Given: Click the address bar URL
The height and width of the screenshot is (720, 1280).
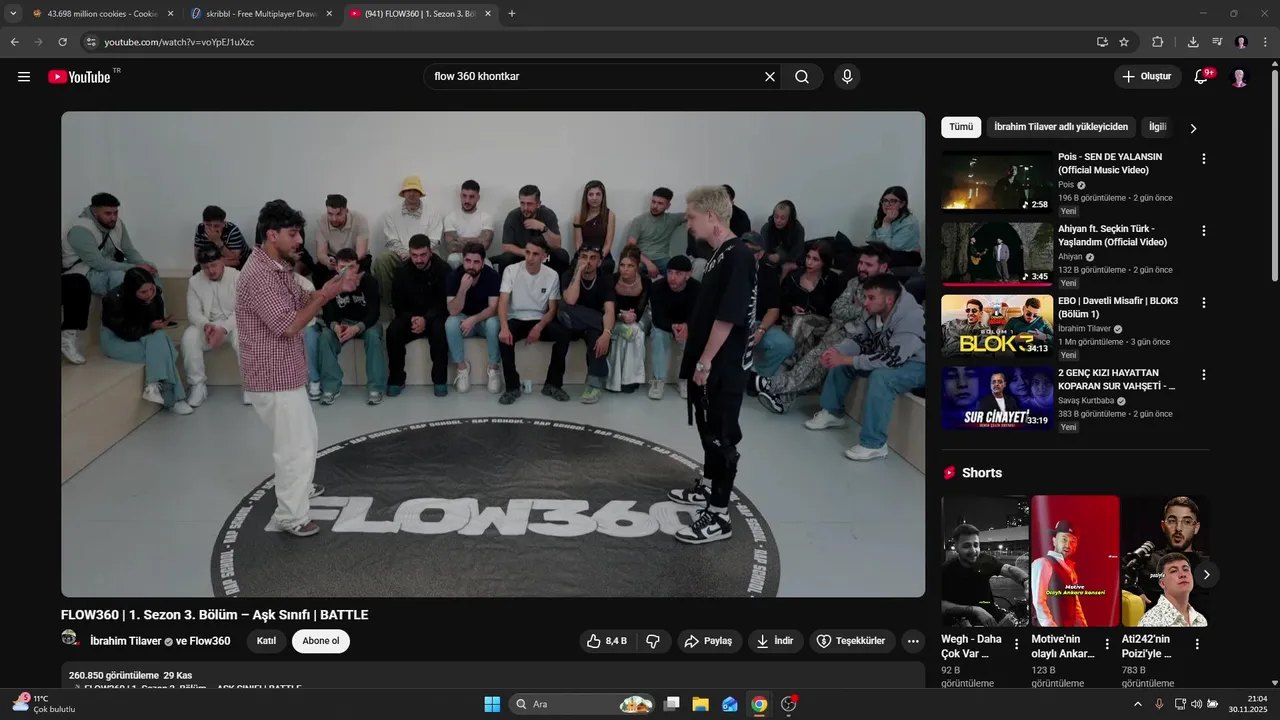Looking at the screenshot, I should (180, 42).
